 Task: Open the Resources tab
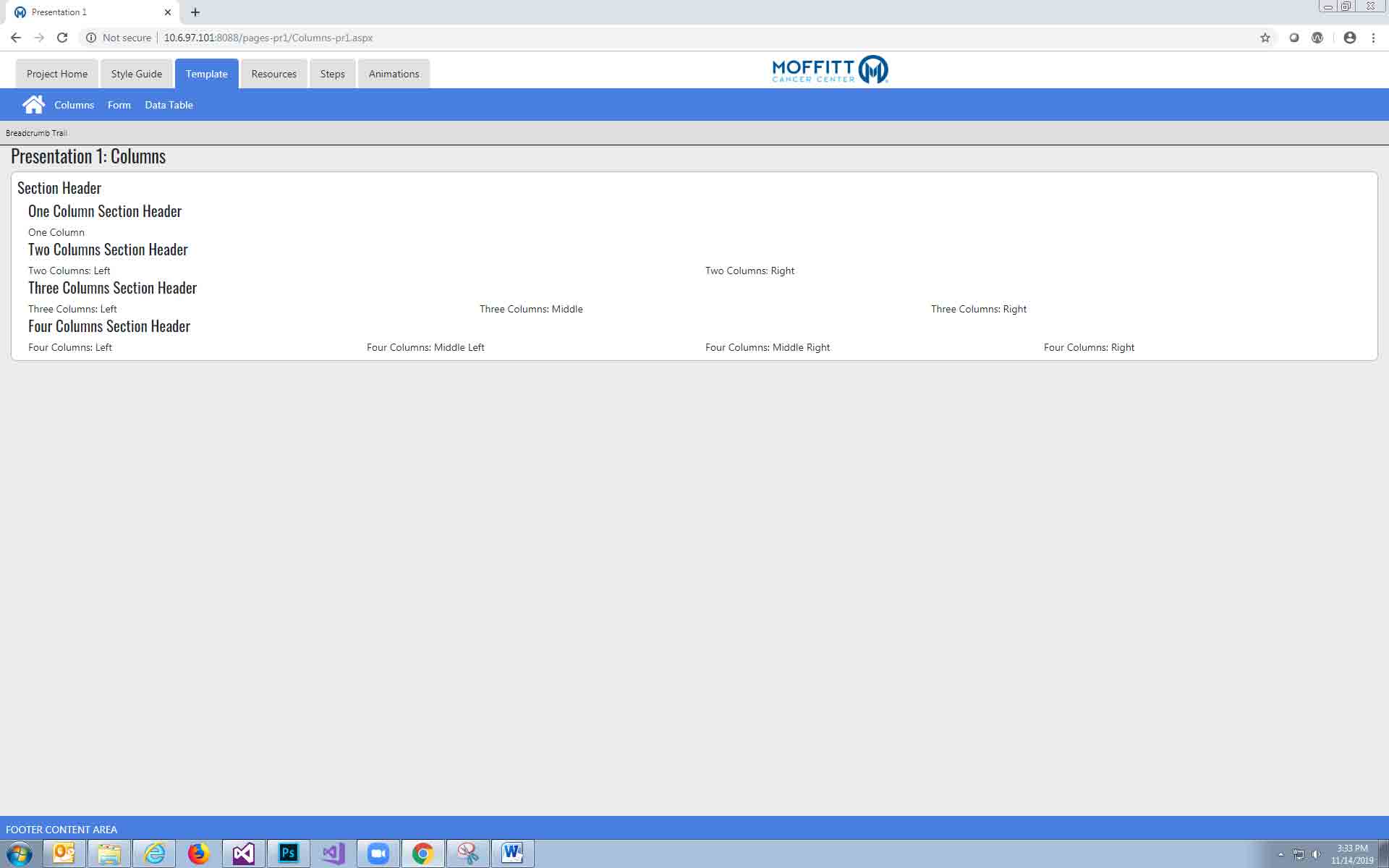tap(273, 74)
